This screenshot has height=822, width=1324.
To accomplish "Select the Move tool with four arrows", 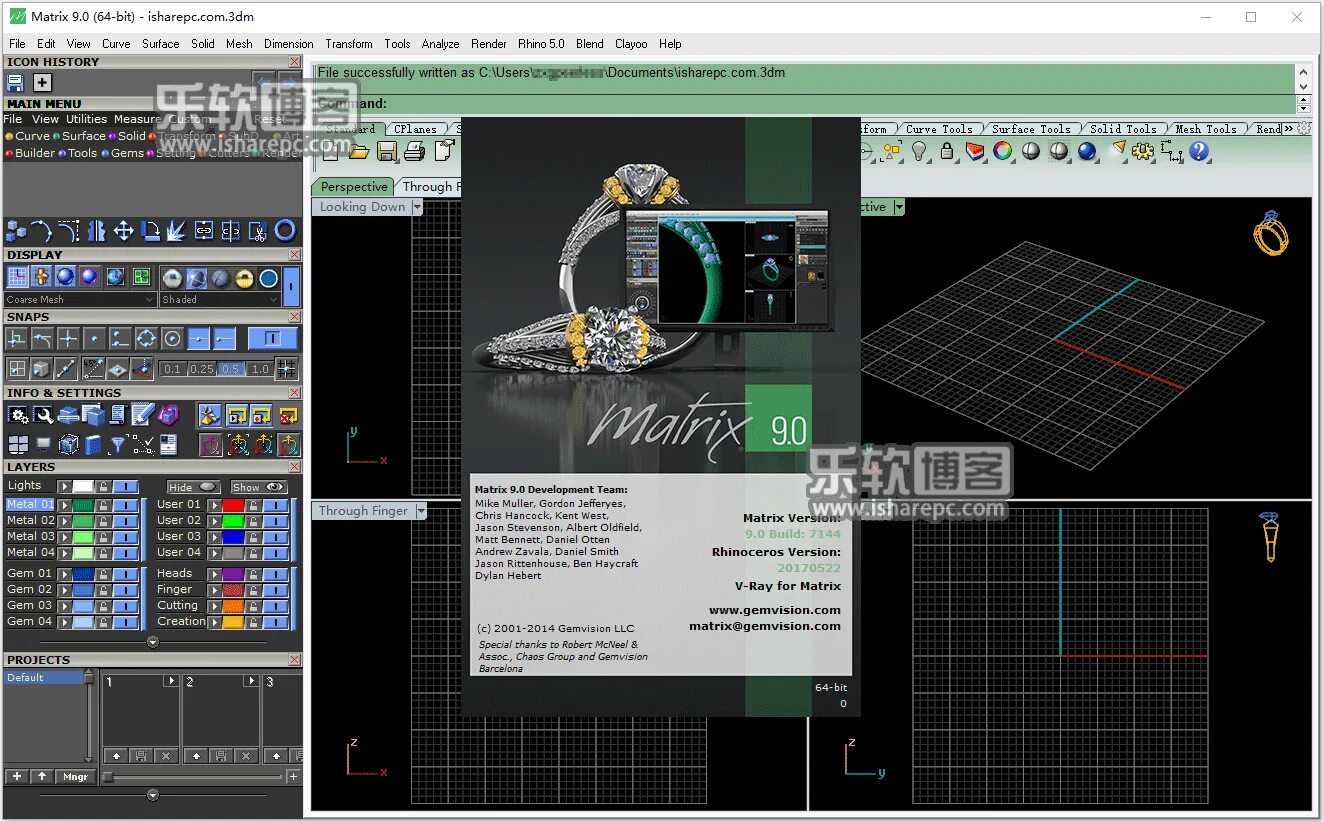I will pyautogui.click(x=123, y=231).
